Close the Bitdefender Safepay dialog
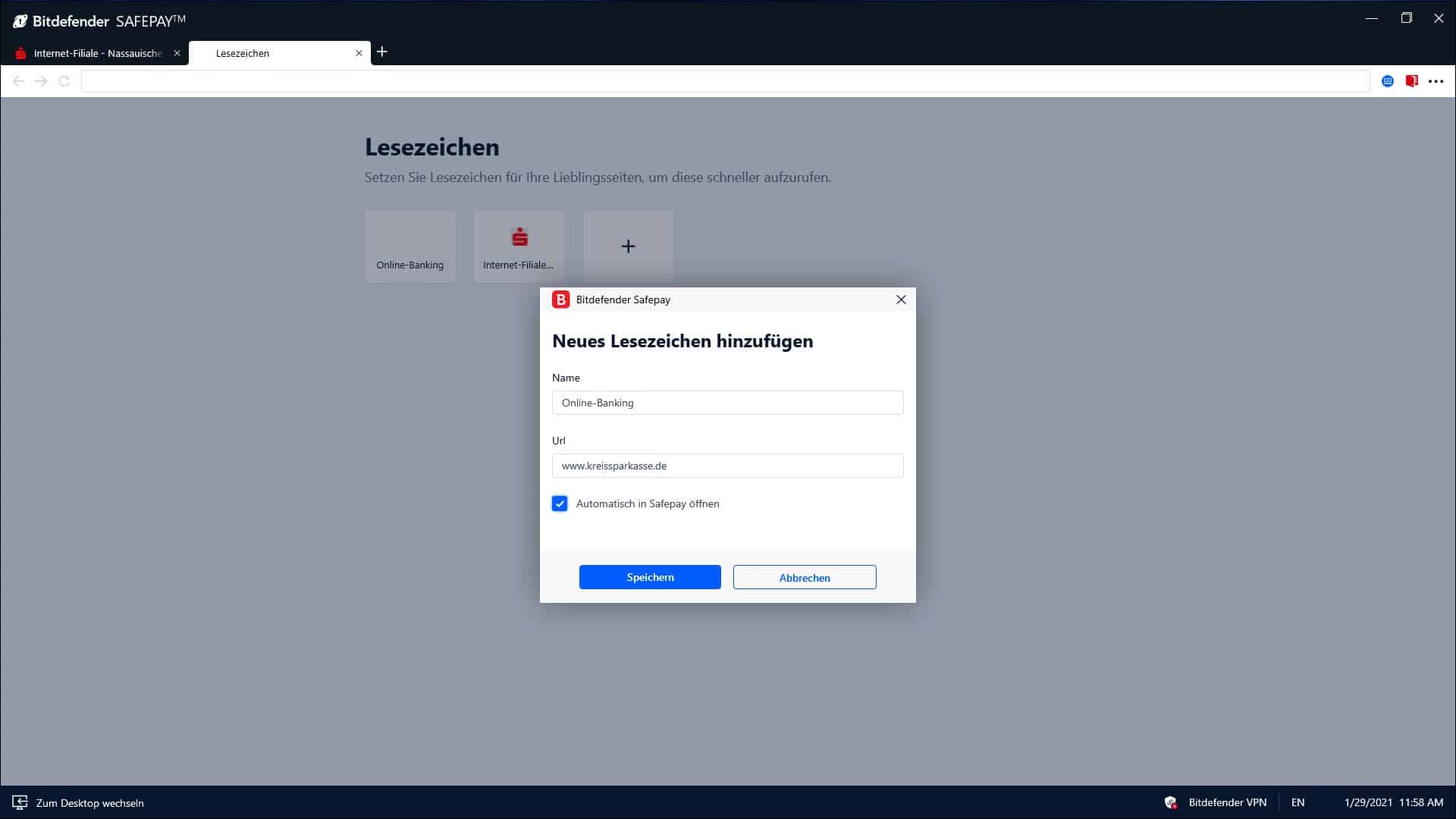Viewport: 1456px width, 819px height. click(901, 300)
